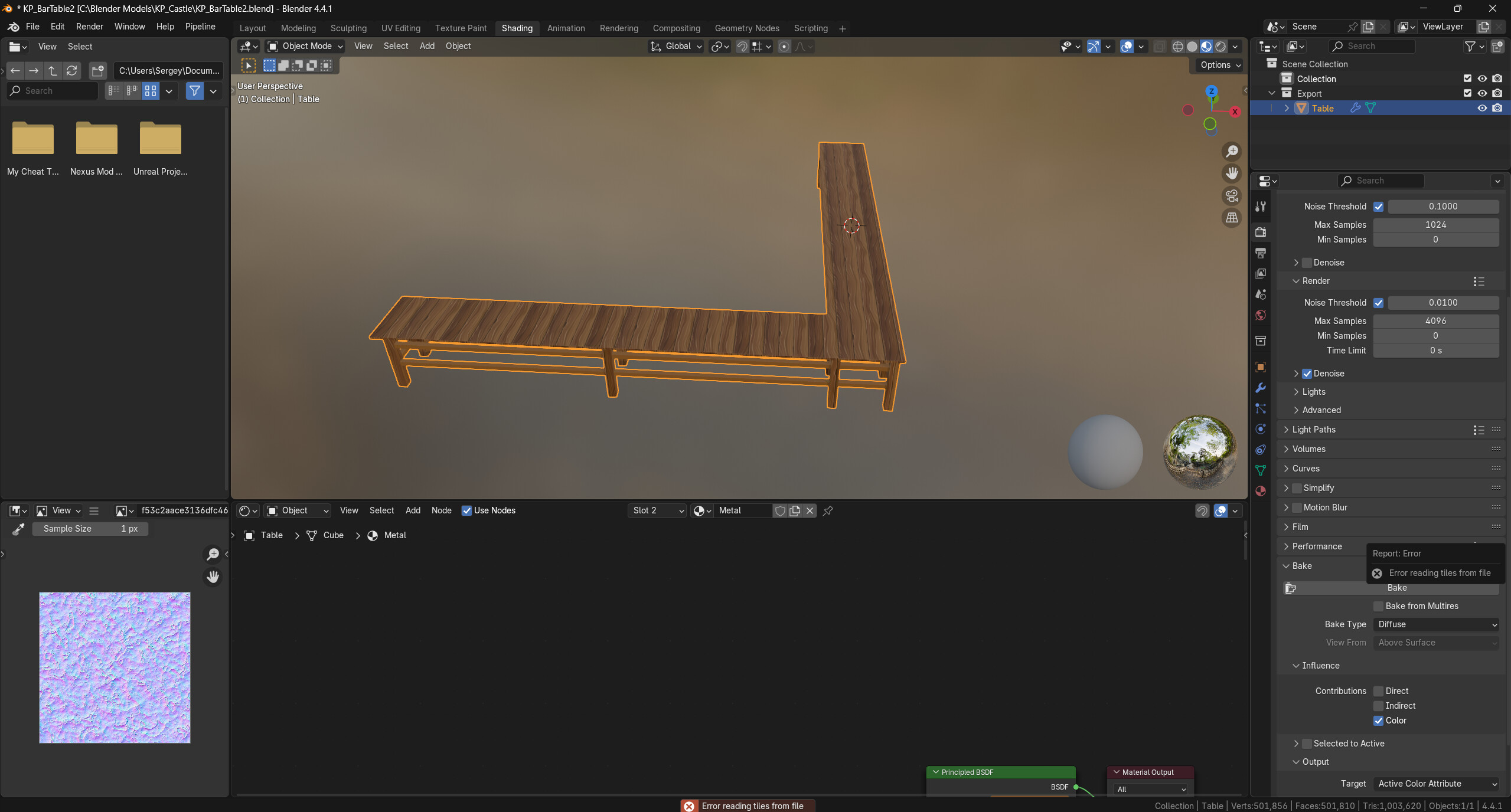1511x812 pixels.
Task: Click the viewport zoom magnifier icon
Action: pyautogui.click(x=1232, y=152)
